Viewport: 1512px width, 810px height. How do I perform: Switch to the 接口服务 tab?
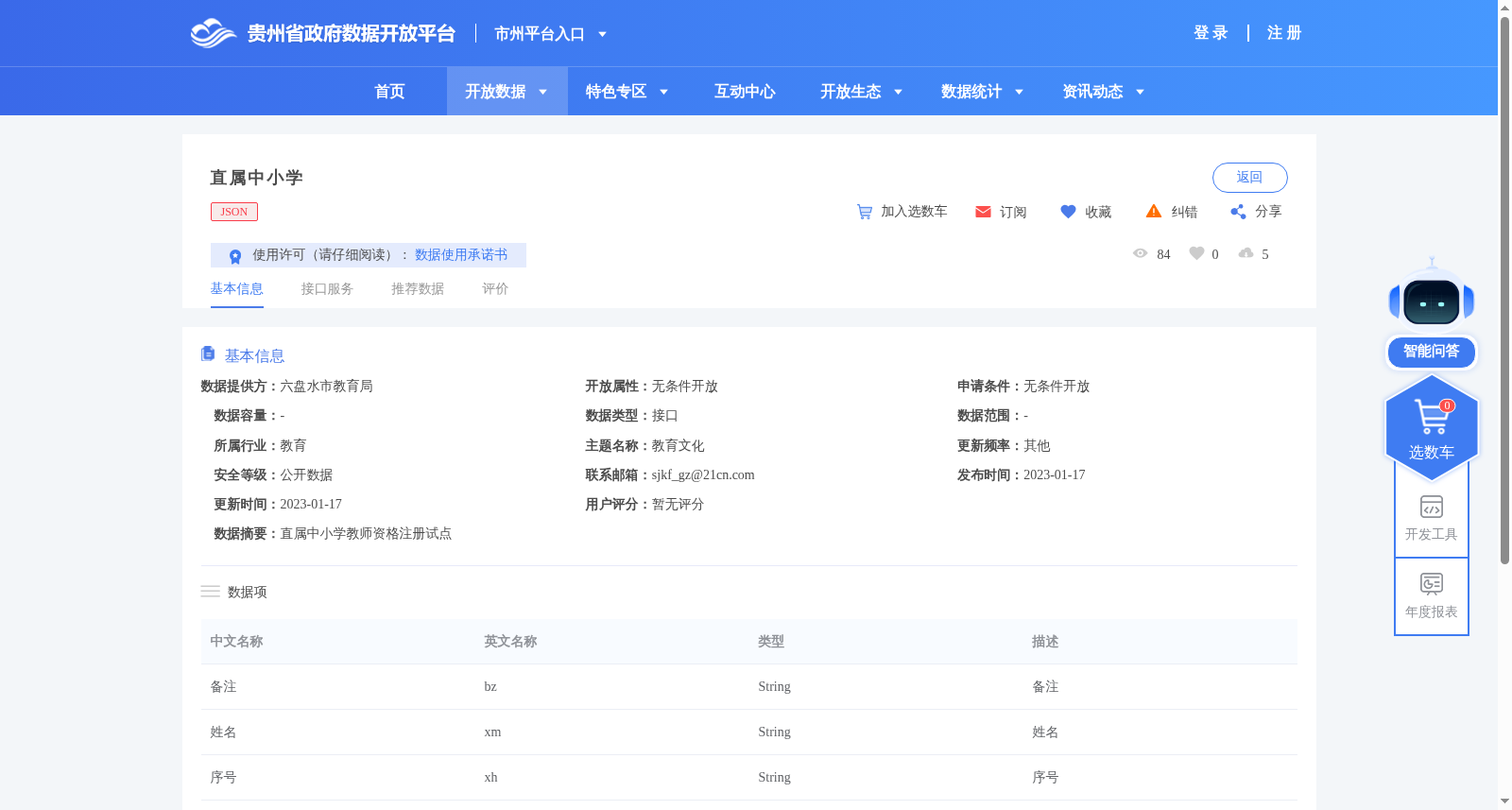(x=327, y=289)
